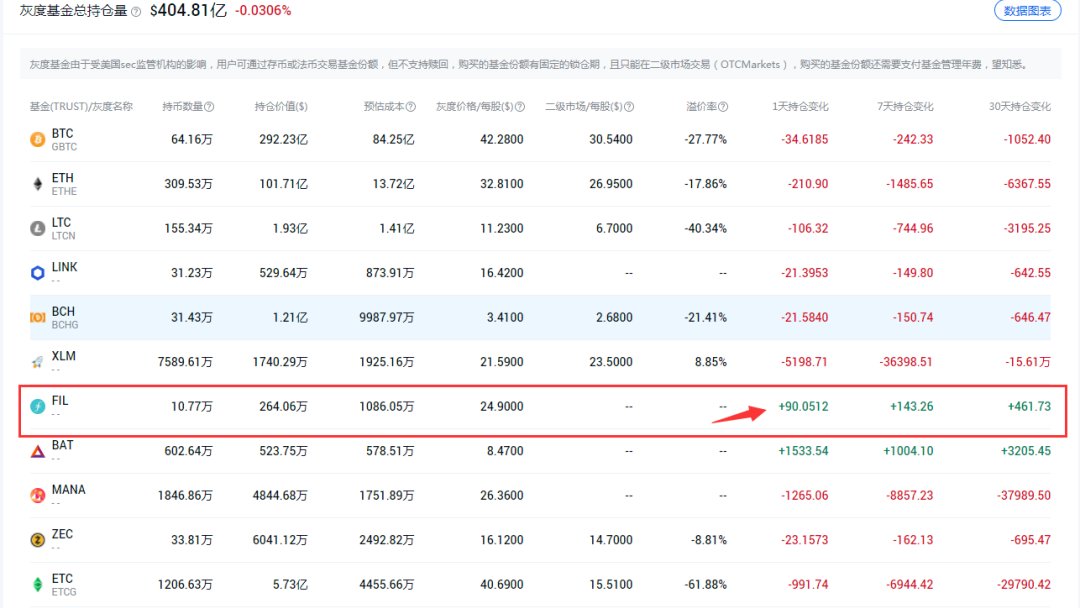Click the MANA coin icon
Image resolution: width=1080 pixels, height=608 pixels.
point(37,496)
